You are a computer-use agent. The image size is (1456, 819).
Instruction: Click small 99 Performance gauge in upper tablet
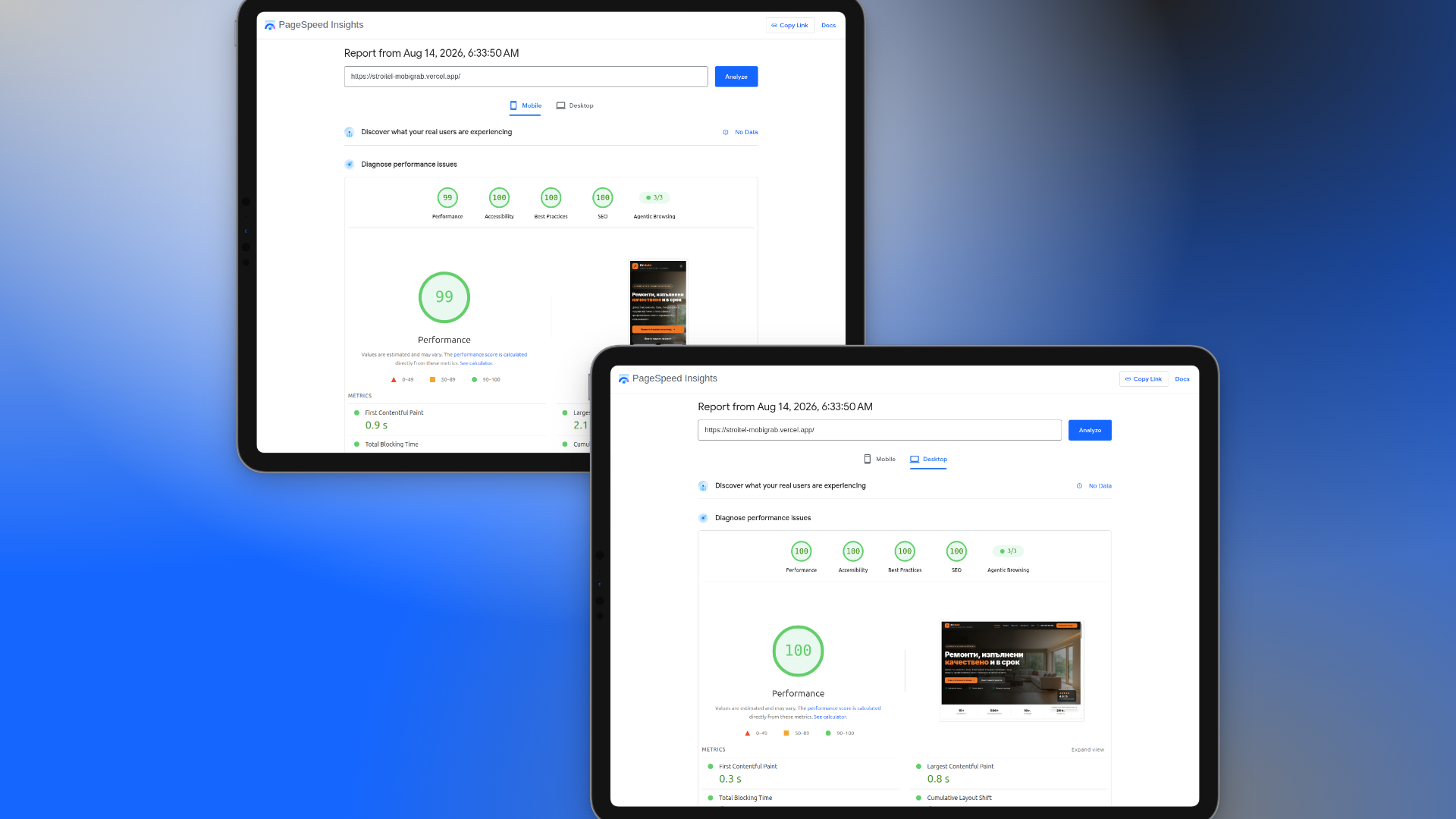point(447,197)
